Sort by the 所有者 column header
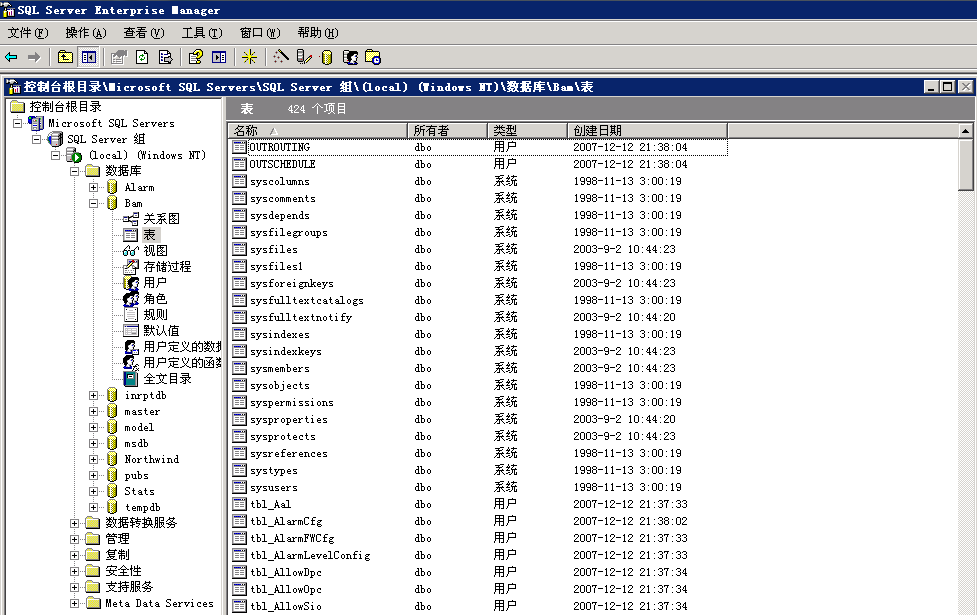 coord(447,130)
